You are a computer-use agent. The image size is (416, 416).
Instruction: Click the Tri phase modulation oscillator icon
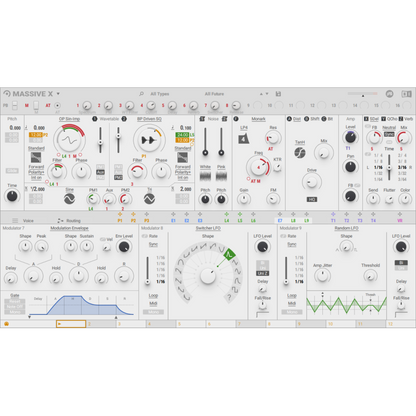[149, 199]
